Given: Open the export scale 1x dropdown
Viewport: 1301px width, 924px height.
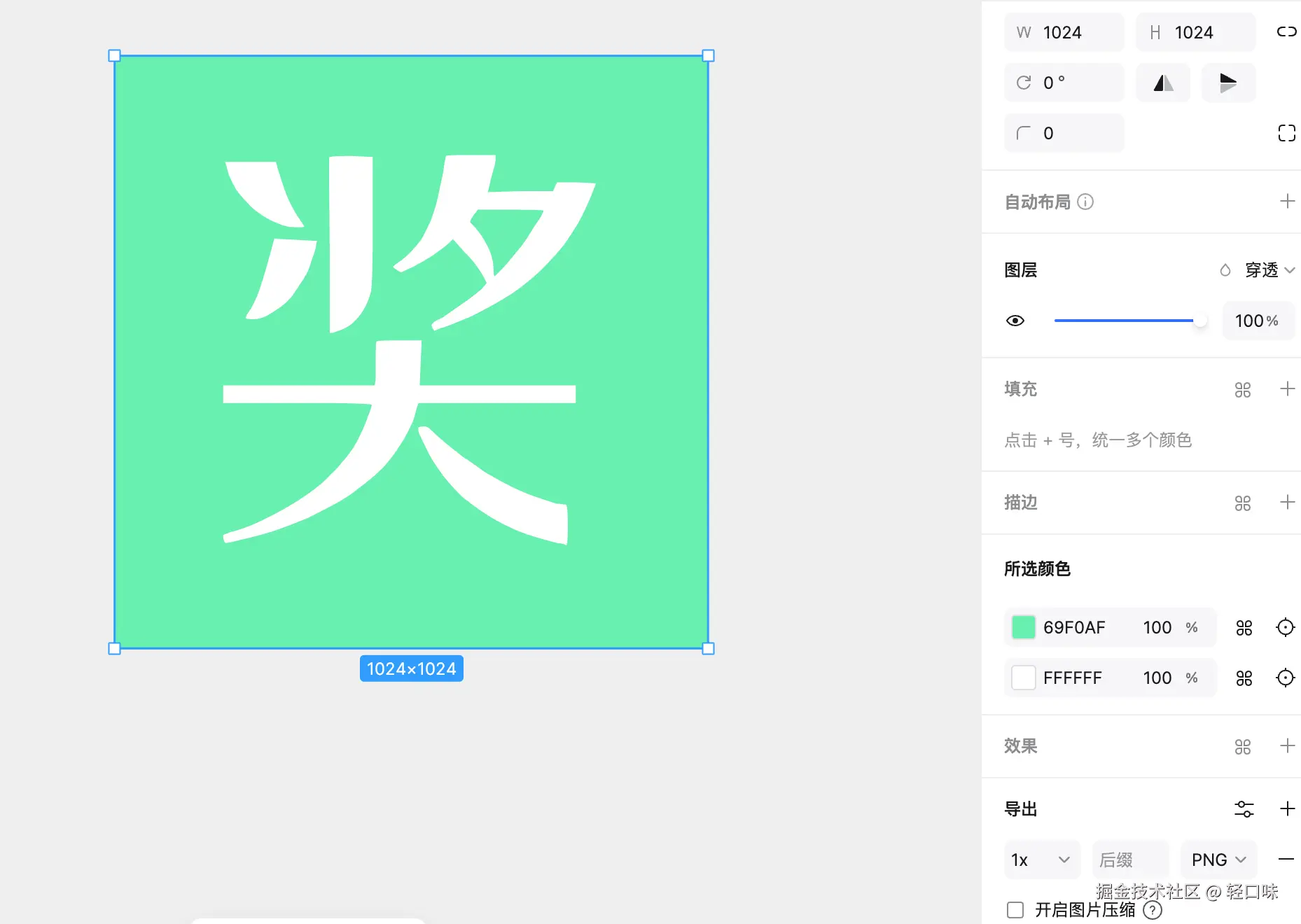Looking at the screenshot, I should 1042,860.
